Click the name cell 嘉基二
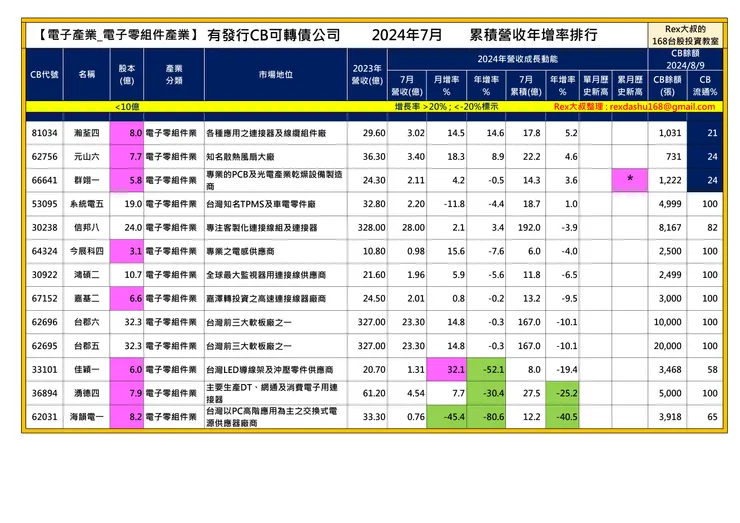Image resolution: width=740 pixels, height=523 pixels. point(87,298)
